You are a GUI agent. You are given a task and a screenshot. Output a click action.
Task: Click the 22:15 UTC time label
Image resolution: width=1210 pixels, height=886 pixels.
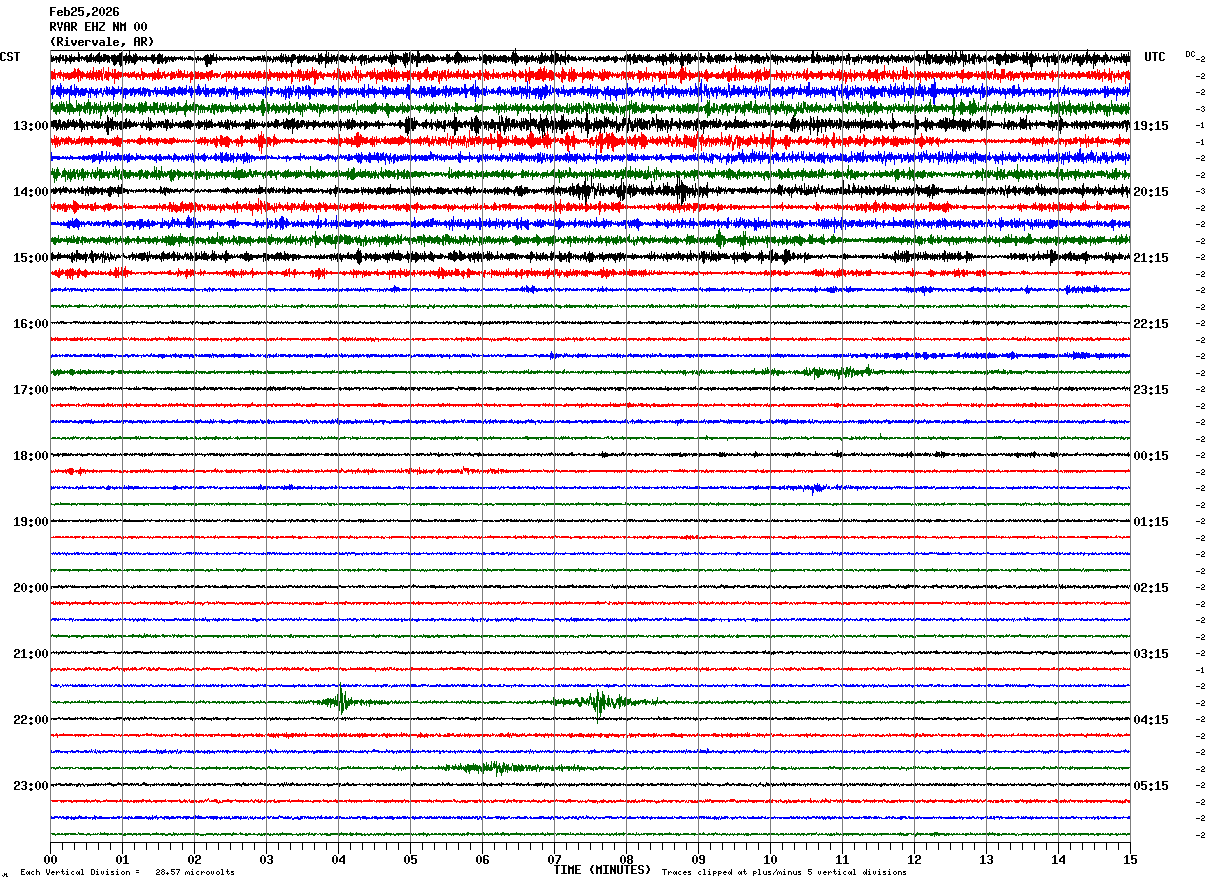pos(1151,324)
